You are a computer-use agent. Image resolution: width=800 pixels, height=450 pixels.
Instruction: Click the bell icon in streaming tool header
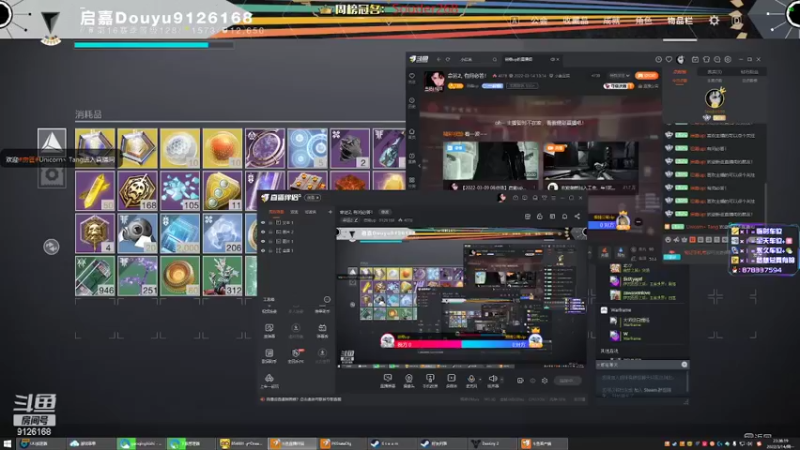click(564, 216)
